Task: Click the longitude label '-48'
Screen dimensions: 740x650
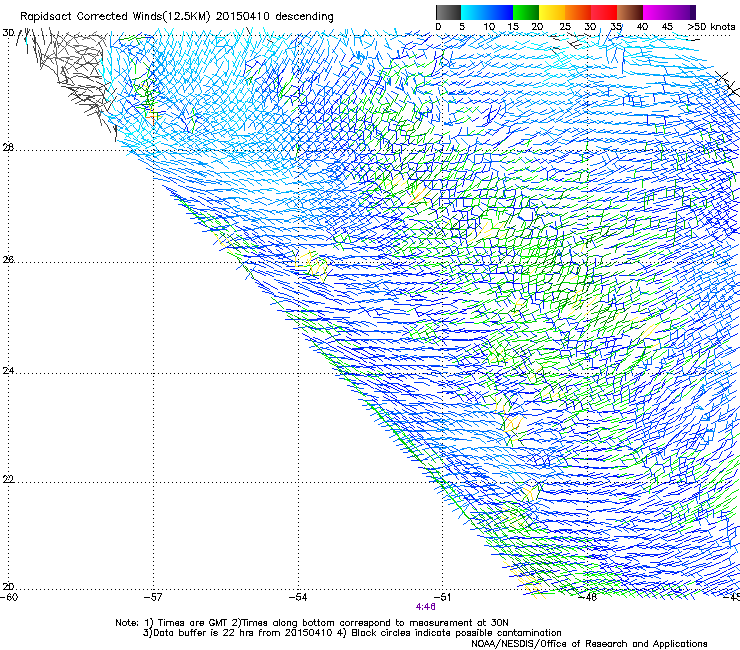Action: click(588, 597)
